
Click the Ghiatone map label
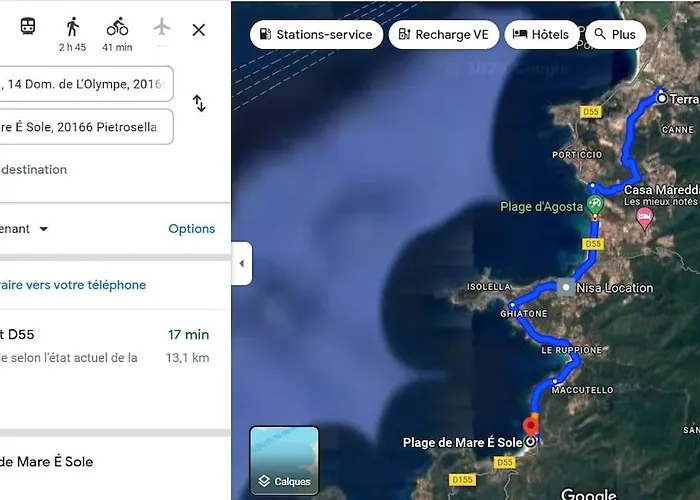coord(524,314)
